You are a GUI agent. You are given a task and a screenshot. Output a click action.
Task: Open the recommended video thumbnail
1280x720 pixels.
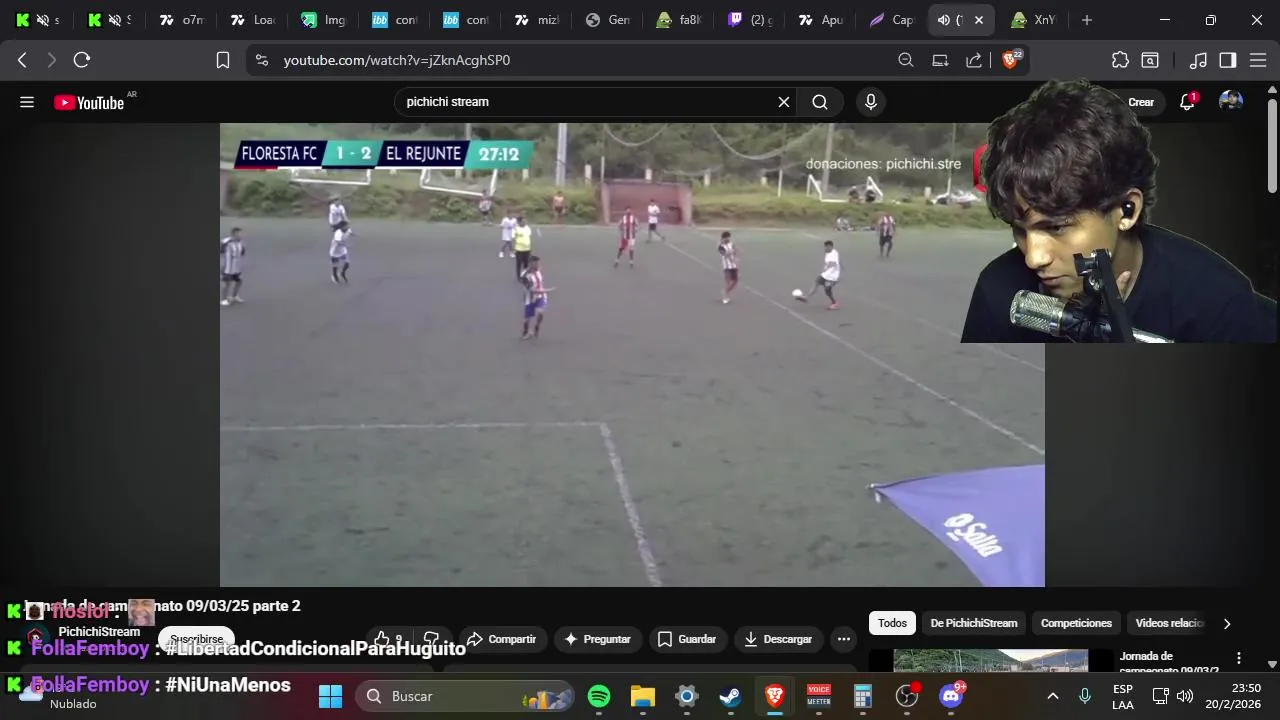(990, 660)
